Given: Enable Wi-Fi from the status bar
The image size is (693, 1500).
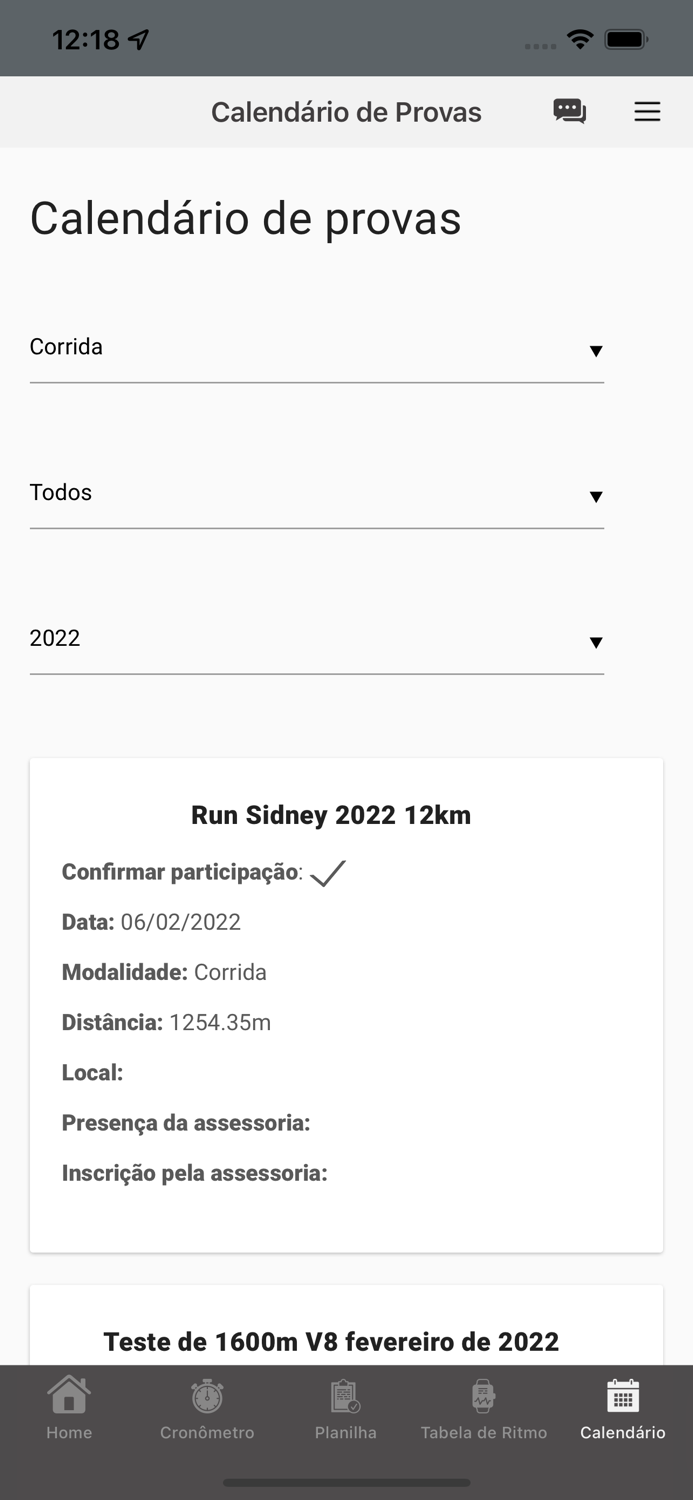Looking at the screenshot, I should (x=581, y=38).
